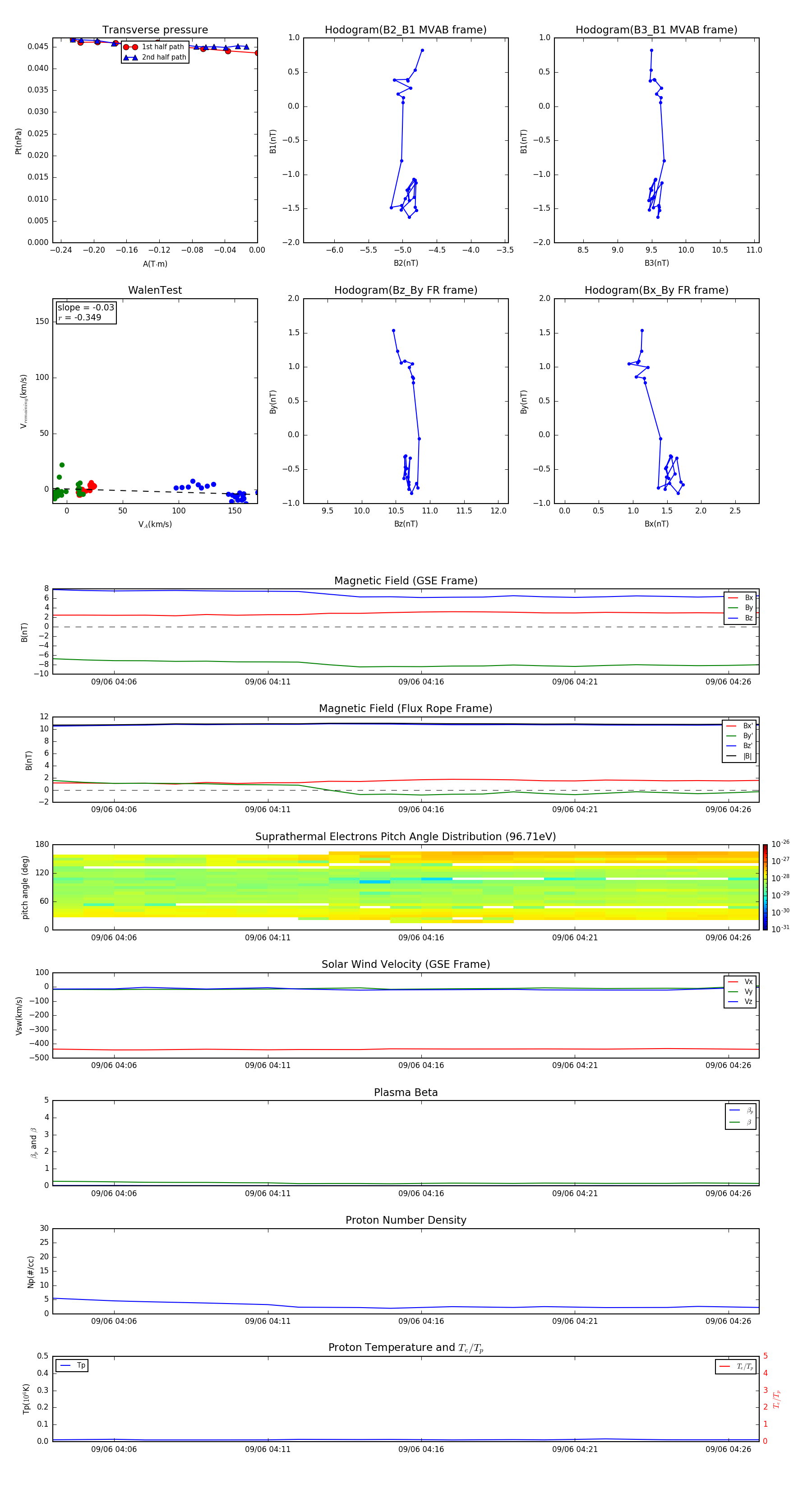Click the "Solar Wind Velocity (GSE Frame)" title
Viewport: 812px width, 1489px height.
coord(406,964)
